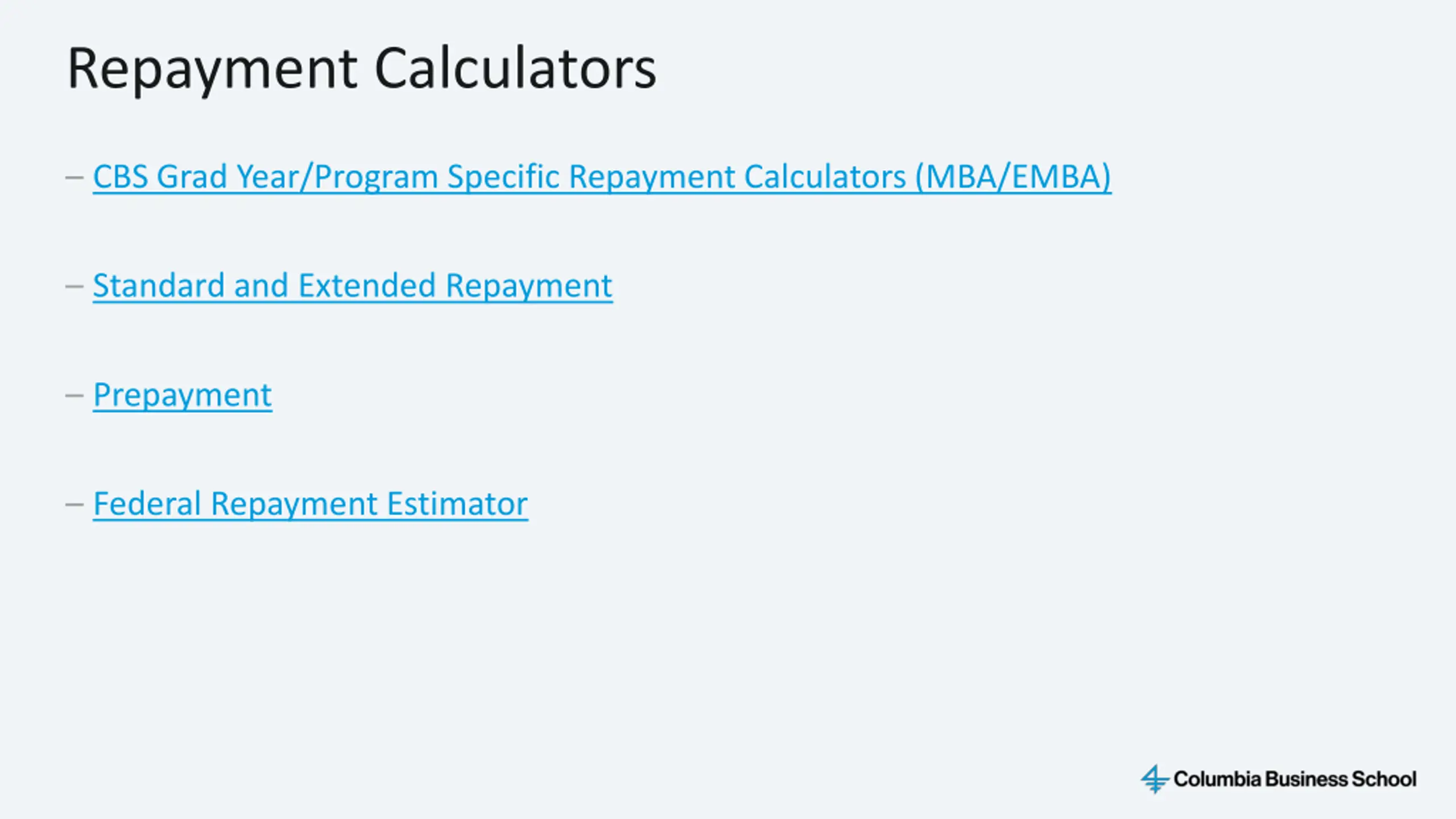
Task: Click the word "Federal" in the estimator link
Action: point(147,504)
